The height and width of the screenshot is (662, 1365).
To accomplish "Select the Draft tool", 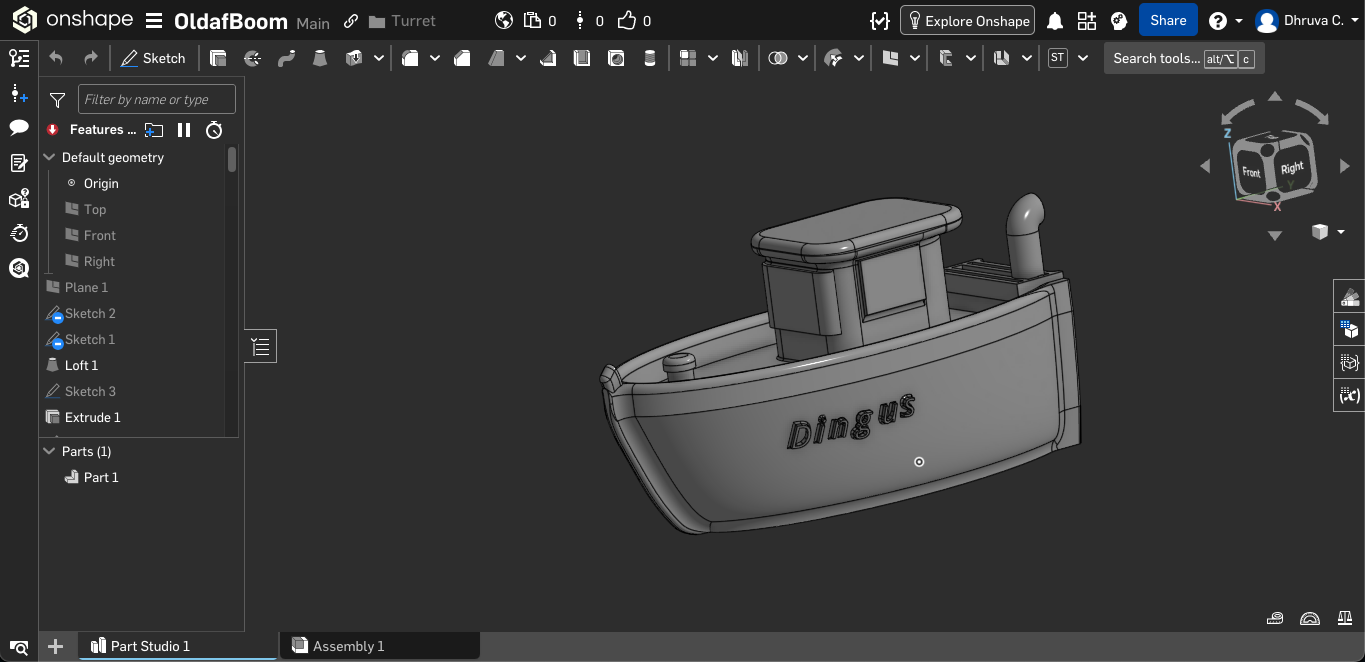I will pos(496,58).
